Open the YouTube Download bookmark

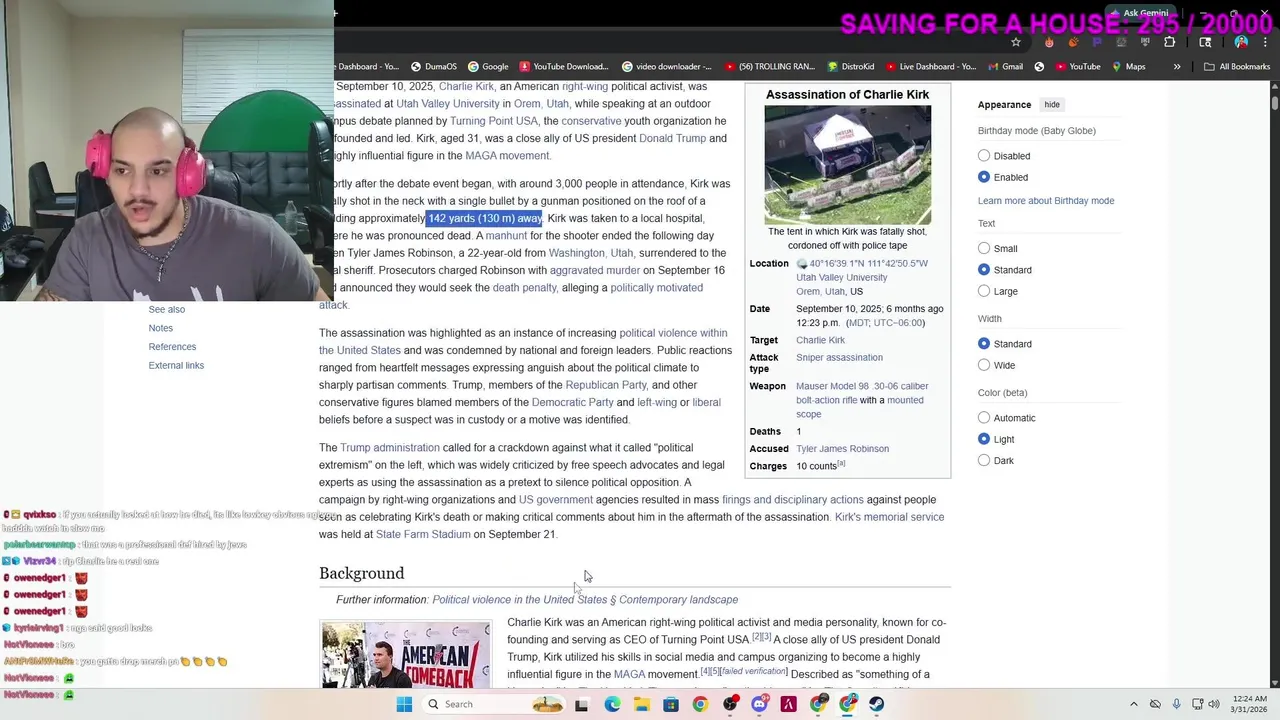click(563, 67)
